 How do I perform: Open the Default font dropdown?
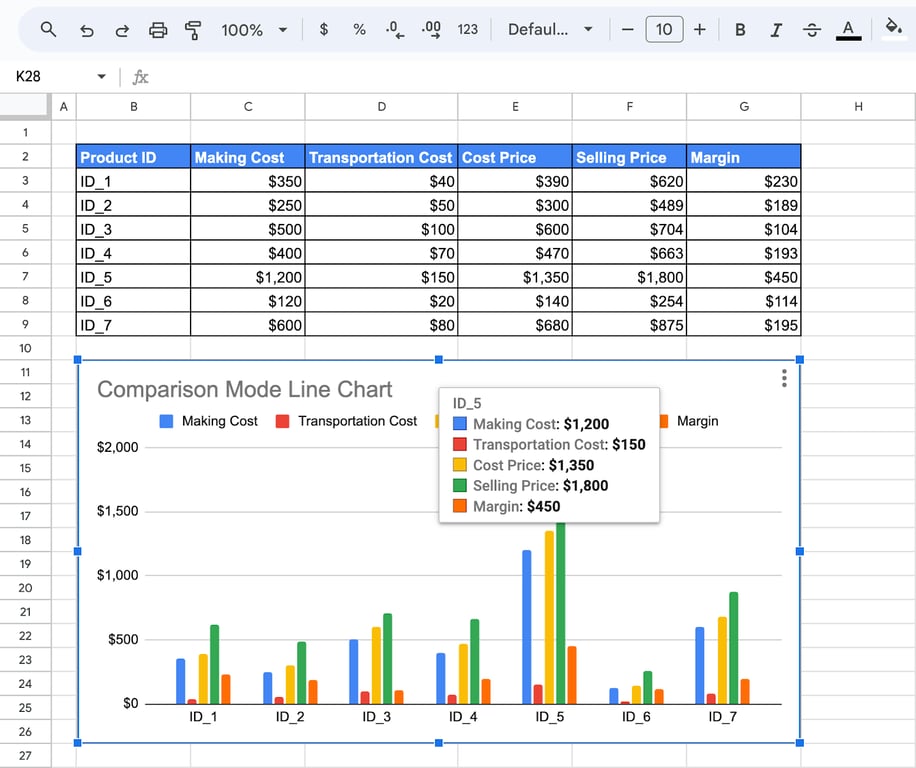550,29
